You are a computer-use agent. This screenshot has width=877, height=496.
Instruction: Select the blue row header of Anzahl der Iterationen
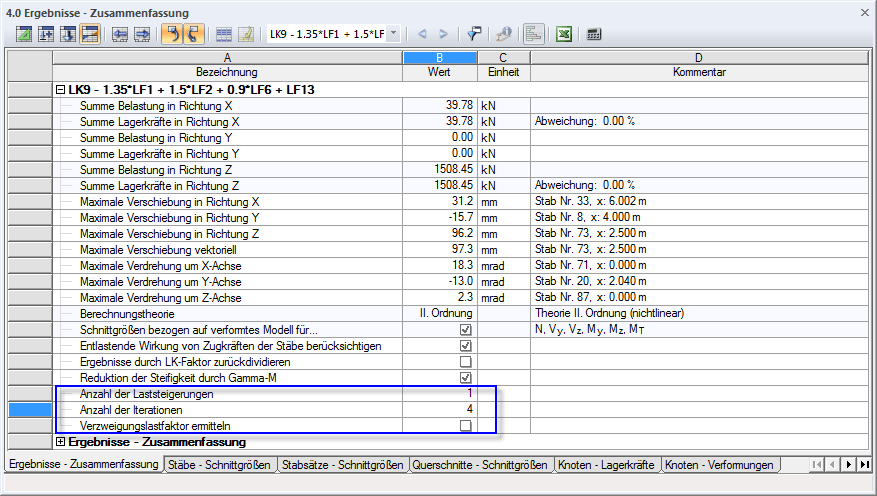pos(30,409)
